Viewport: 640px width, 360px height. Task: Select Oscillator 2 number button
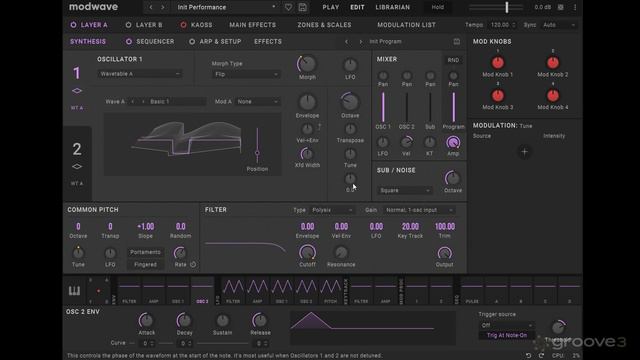77,149
